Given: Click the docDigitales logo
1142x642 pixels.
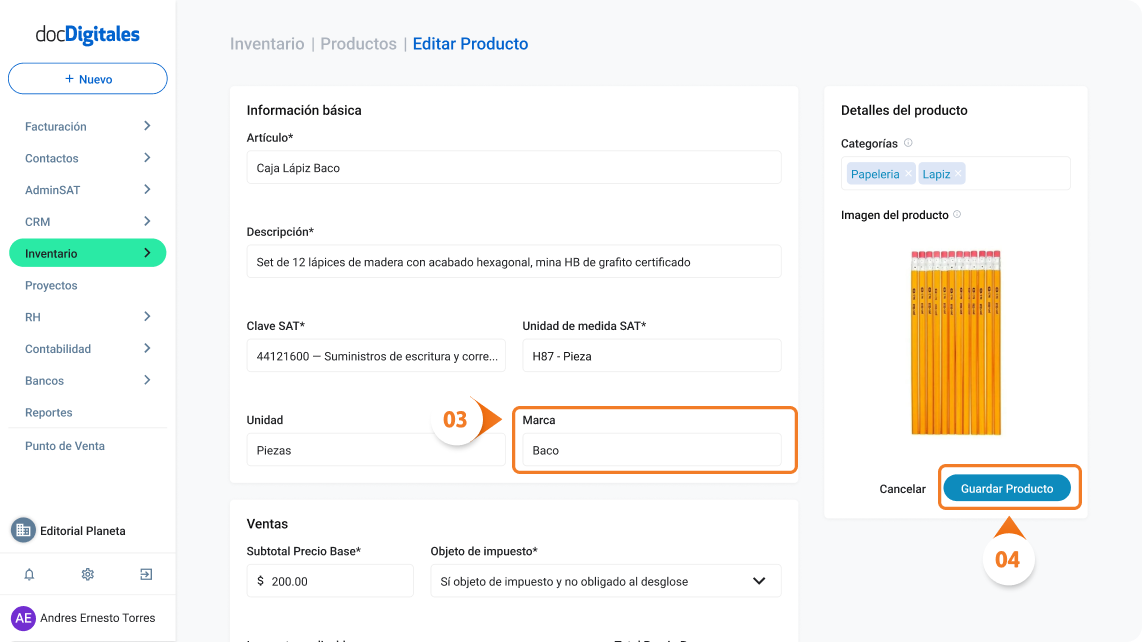Looking at the screenshot, I should tap(87, 34).
